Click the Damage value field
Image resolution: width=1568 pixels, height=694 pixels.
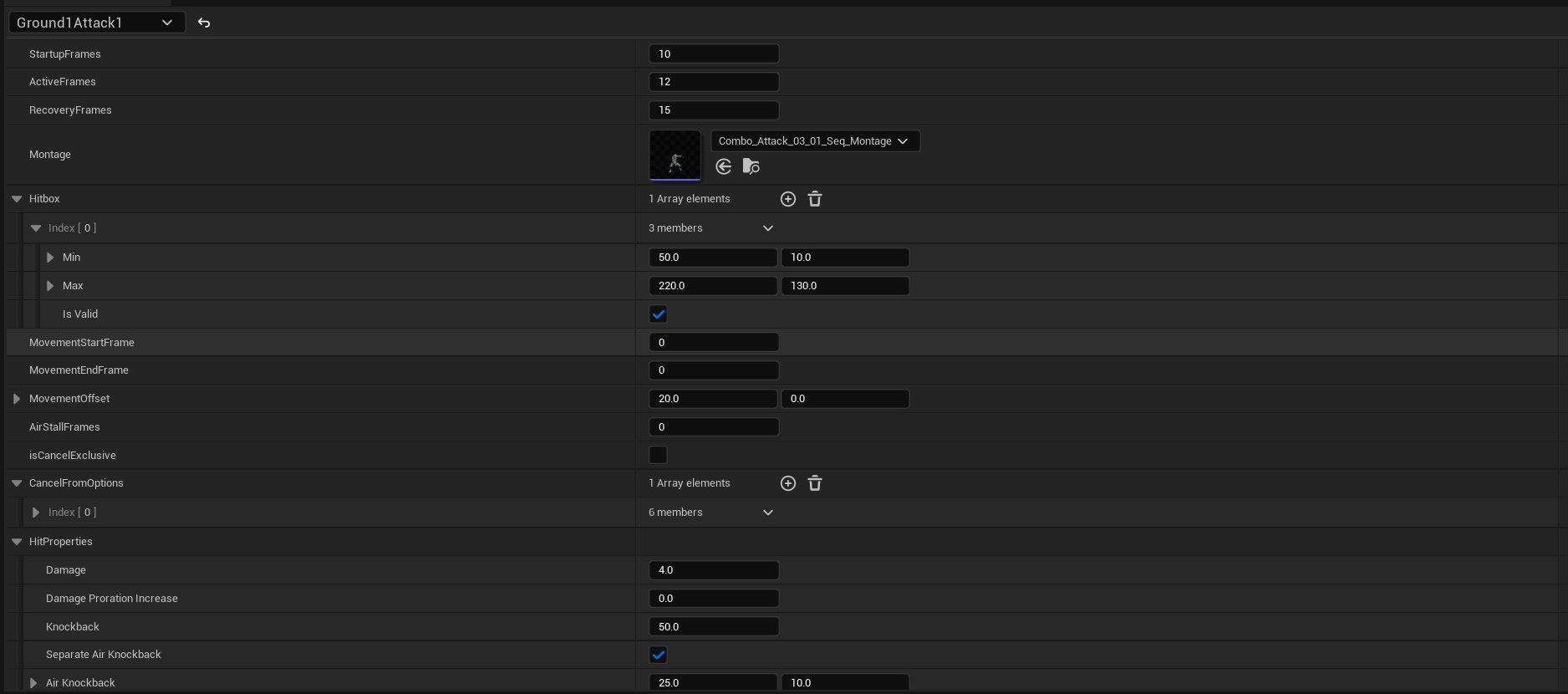tap(714, 570)
